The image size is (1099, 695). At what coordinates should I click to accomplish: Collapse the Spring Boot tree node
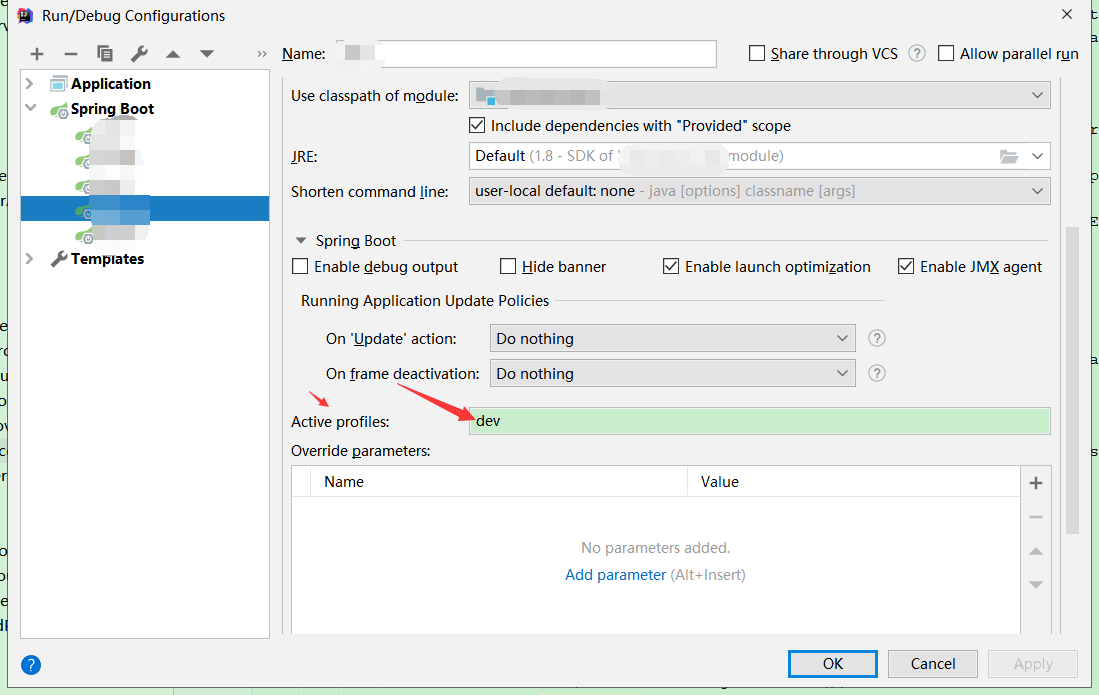point(30,108)
